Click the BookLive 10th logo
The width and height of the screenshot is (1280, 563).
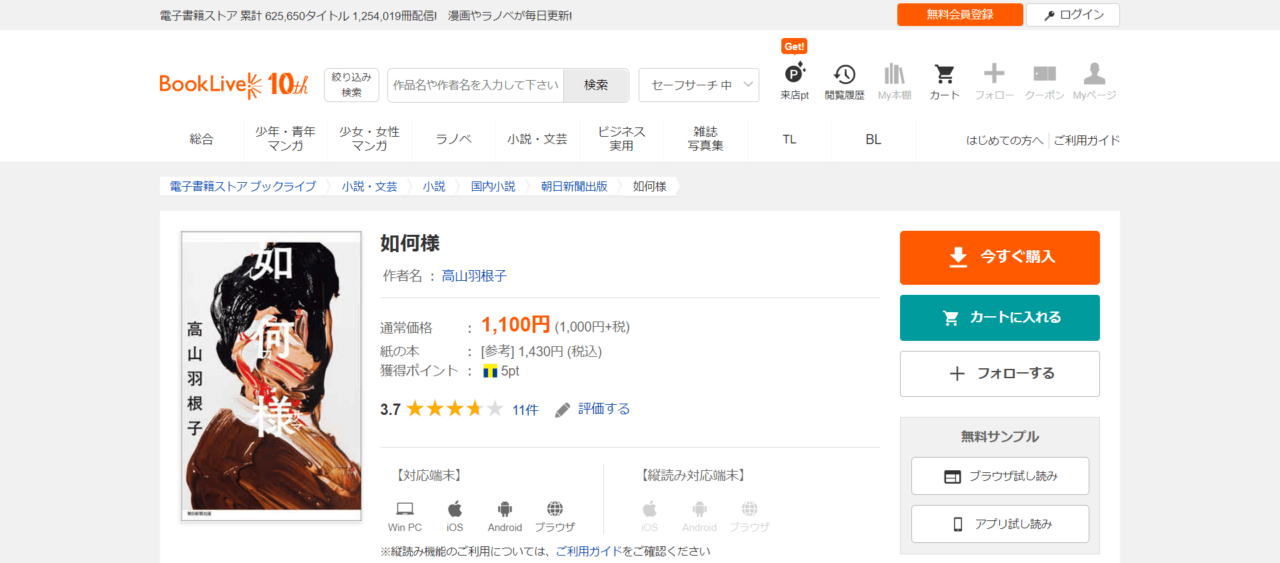tap(234, 86)
